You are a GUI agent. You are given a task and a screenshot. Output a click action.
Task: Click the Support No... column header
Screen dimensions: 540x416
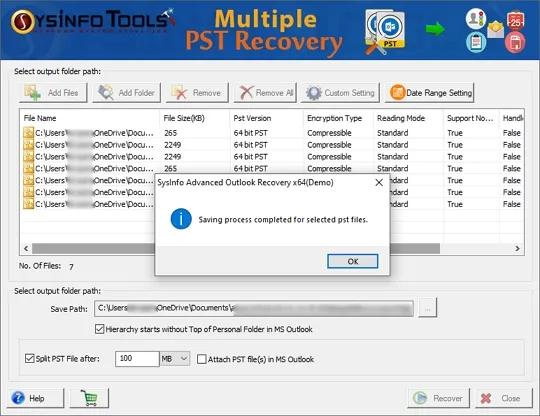pyautogui.click(x=470, y=118)
